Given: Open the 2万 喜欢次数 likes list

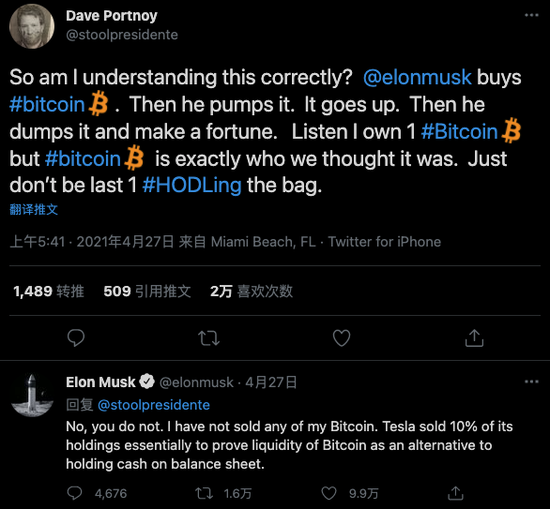Looking at the screenshot, I should [251, 291].
